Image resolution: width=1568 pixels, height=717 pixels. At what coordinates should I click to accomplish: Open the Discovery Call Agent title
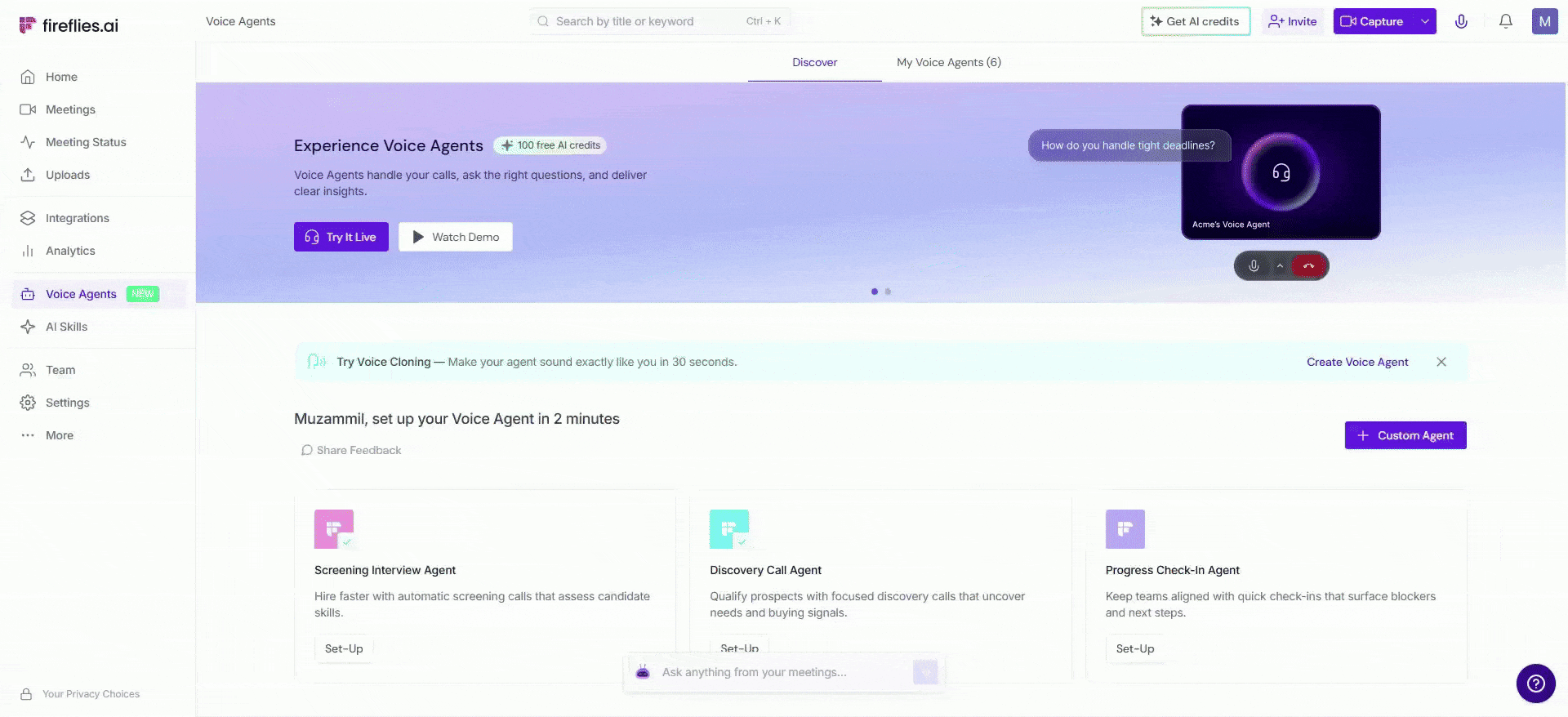click(765, 570)
